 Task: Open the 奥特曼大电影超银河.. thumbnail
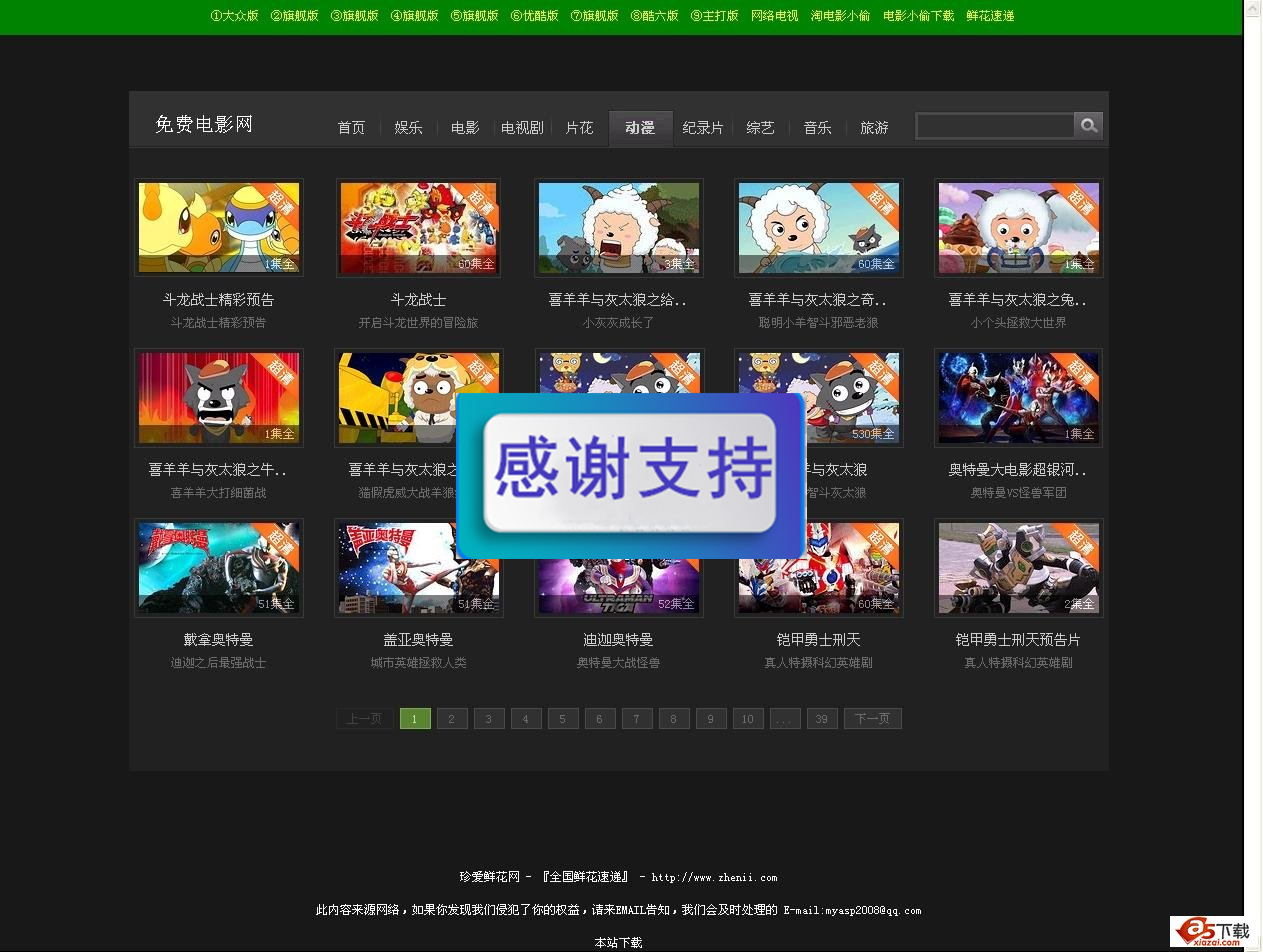coord(1019,398)
